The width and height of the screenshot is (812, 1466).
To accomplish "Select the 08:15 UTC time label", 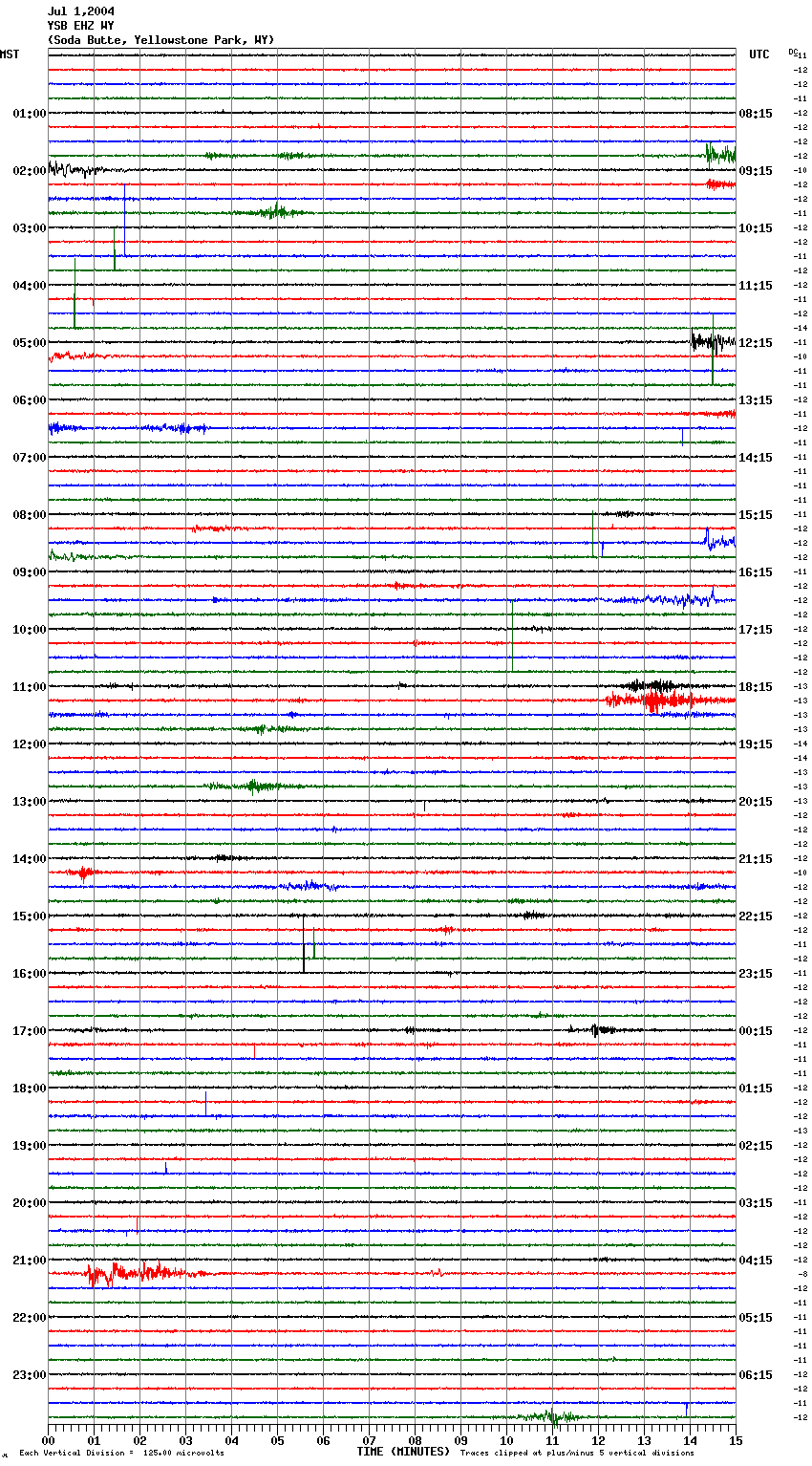I will point(756,114).
